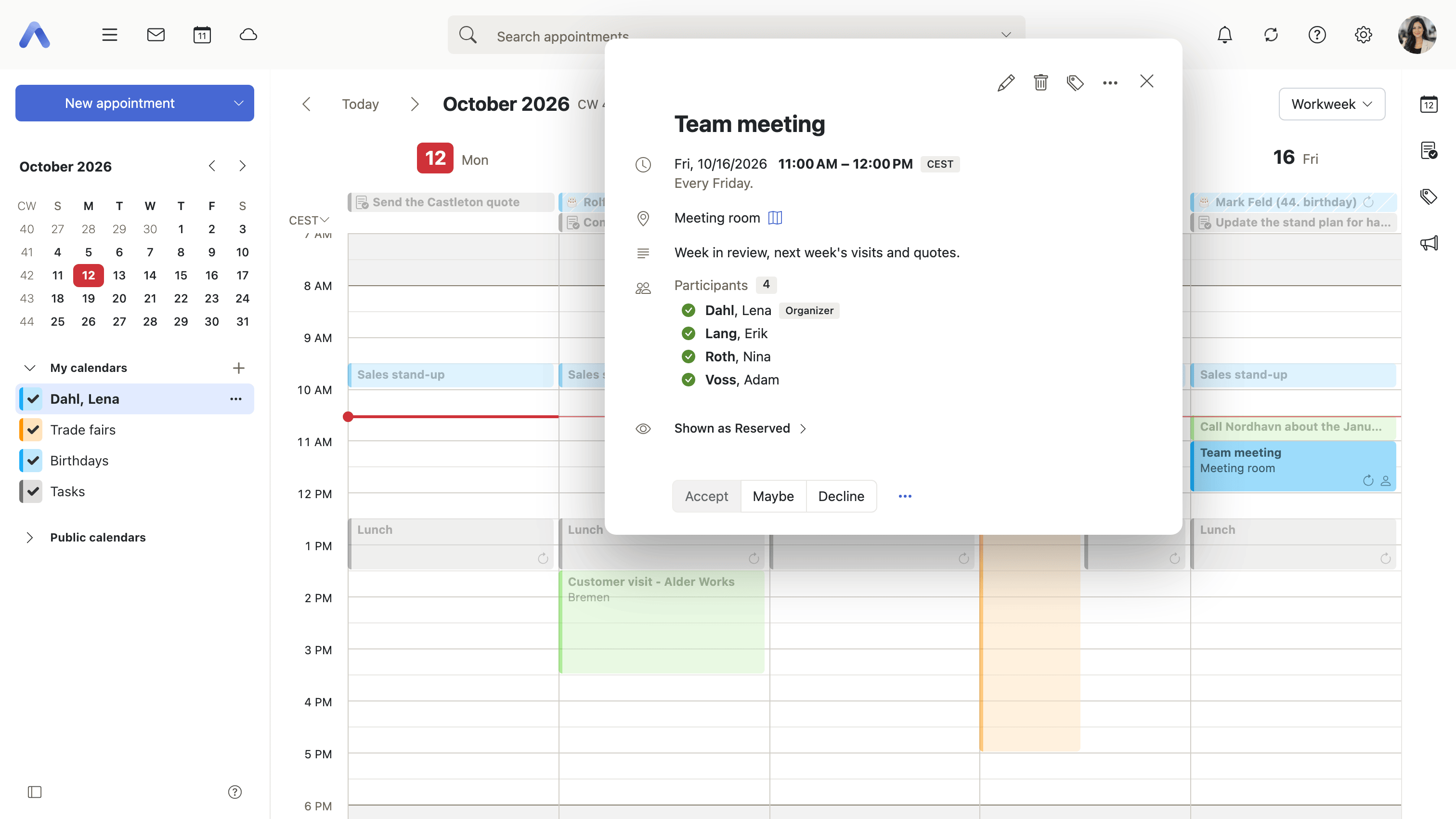Open the help question mark in top bar

pos(1317,35)
